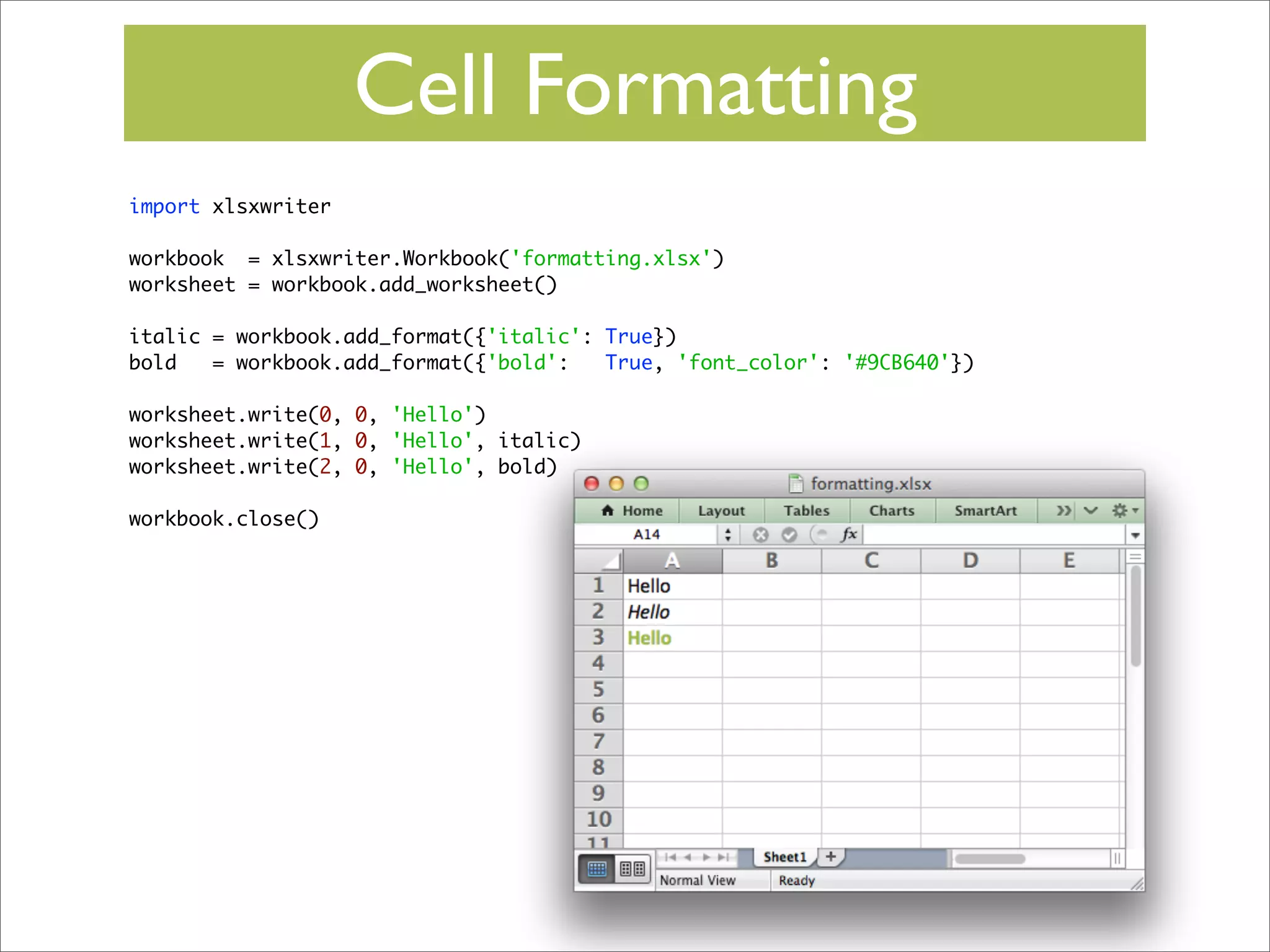The width and height of the screenshot is (1270, 952).
Task: Select row 4 header
Action: click(x=599, y=664)
